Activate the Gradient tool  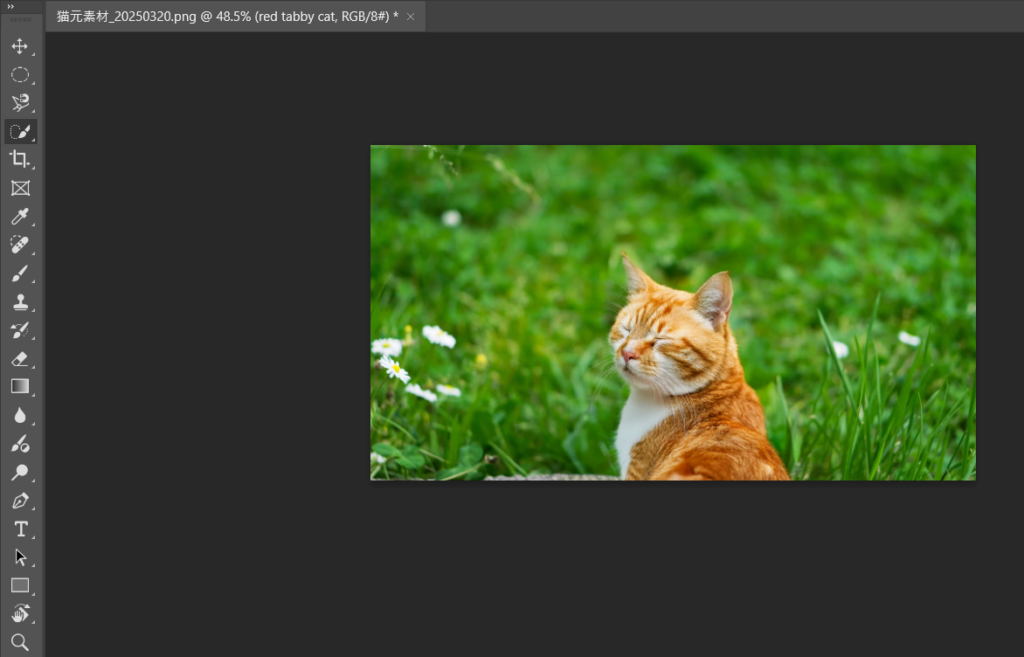(20, 386)
